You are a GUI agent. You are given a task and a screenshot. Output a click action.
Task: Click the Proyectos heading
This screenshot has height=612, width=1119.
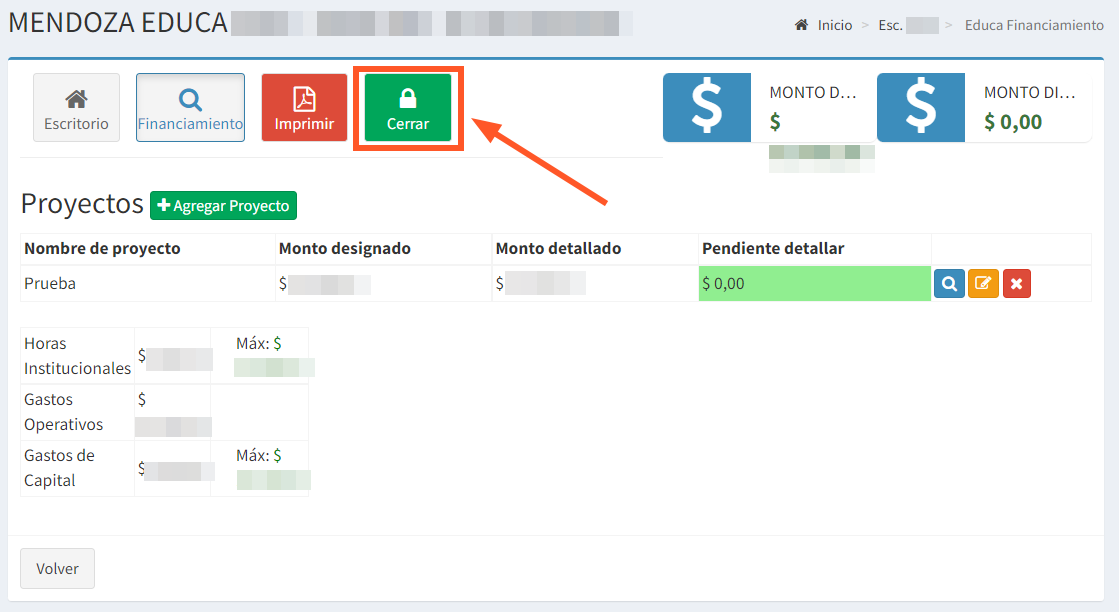[82, 204]
